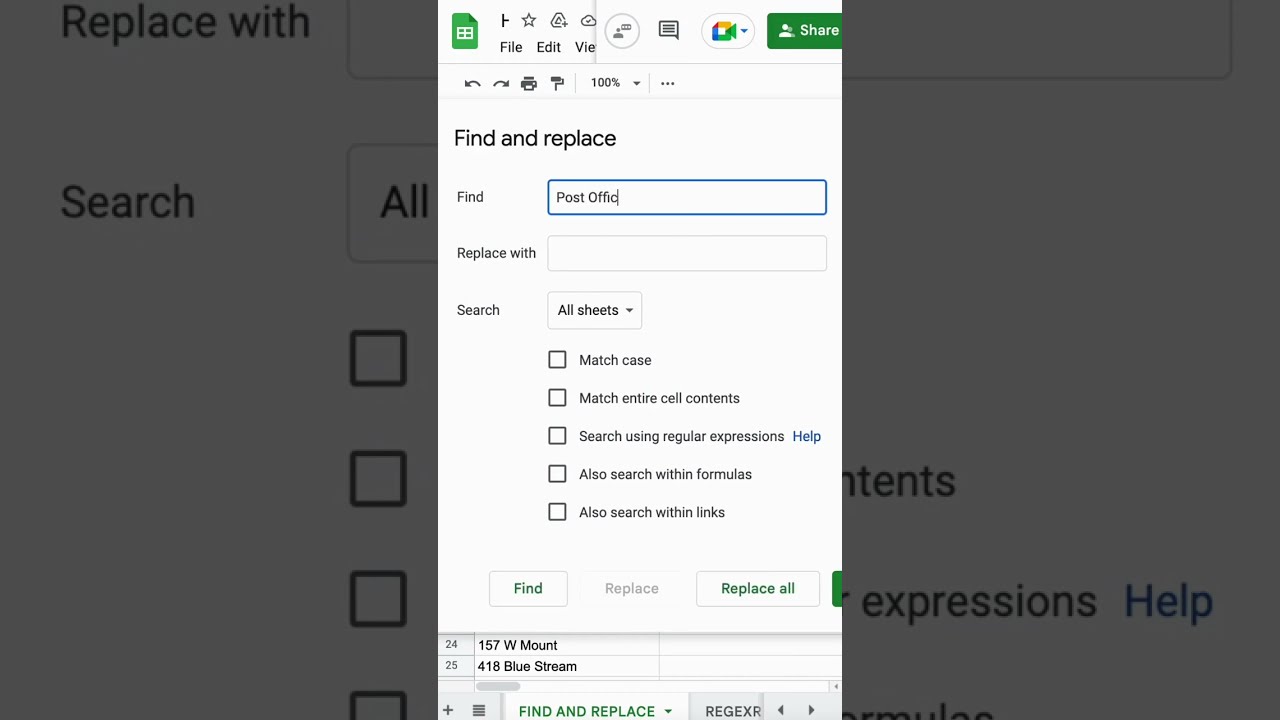Tick Search using regular expressions checkbox
The height and width of the screenshot is (720, 1280).
pyautogui.click(x=557, y=436)
